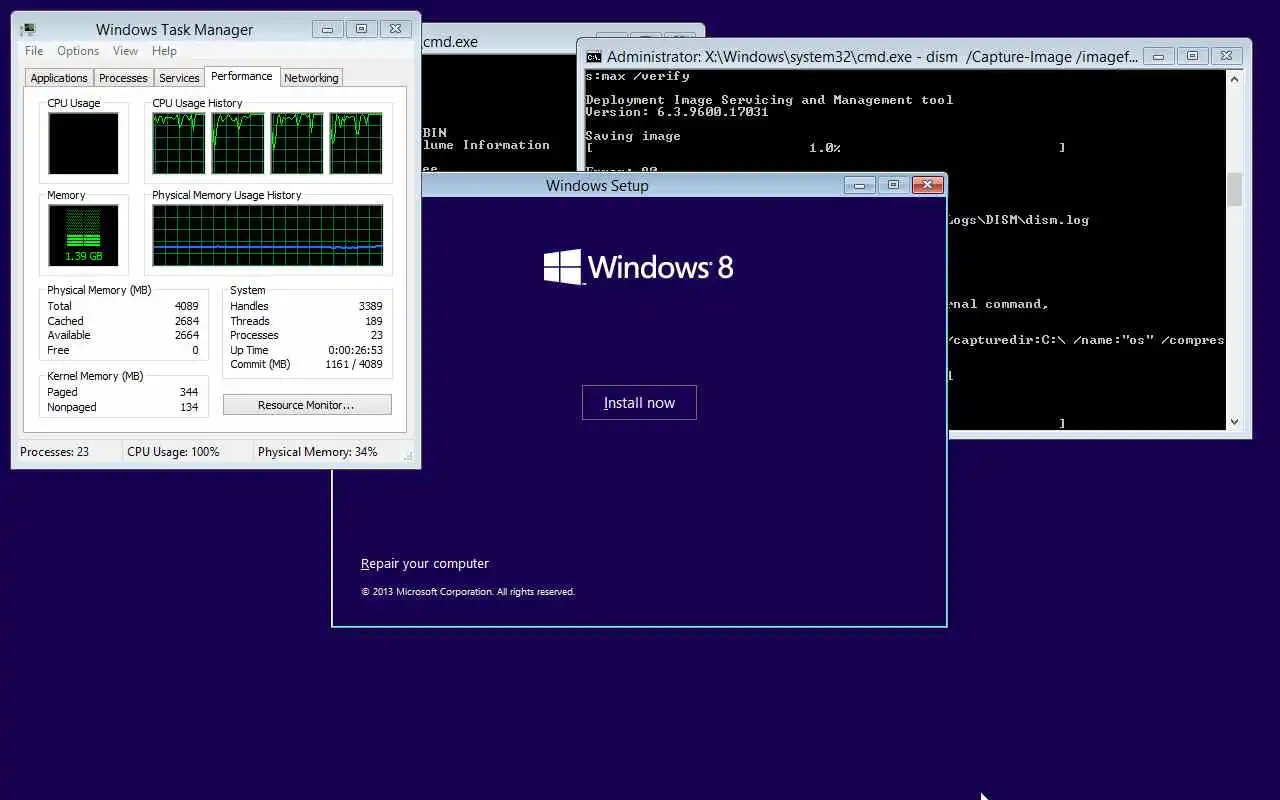Click the 'CPU Usage: 100%' status entry
Image resolution: width=1280 pixels, height=800 pixels.
tap(173, 452)
